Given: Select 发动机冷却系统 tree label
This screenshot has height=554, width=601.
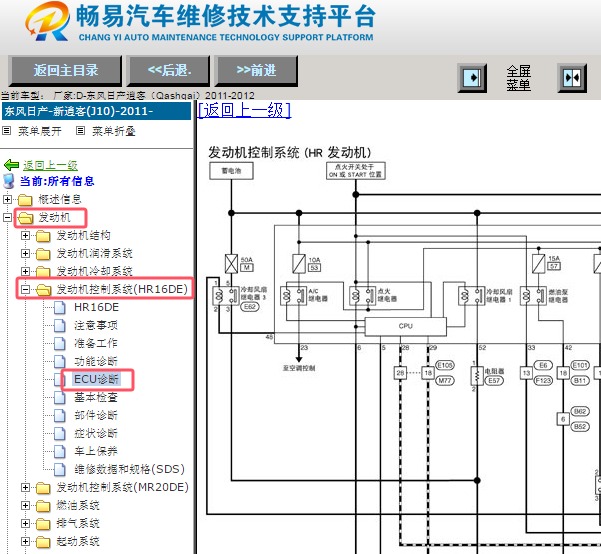Looking at the screenshot, I should (94, 271).
